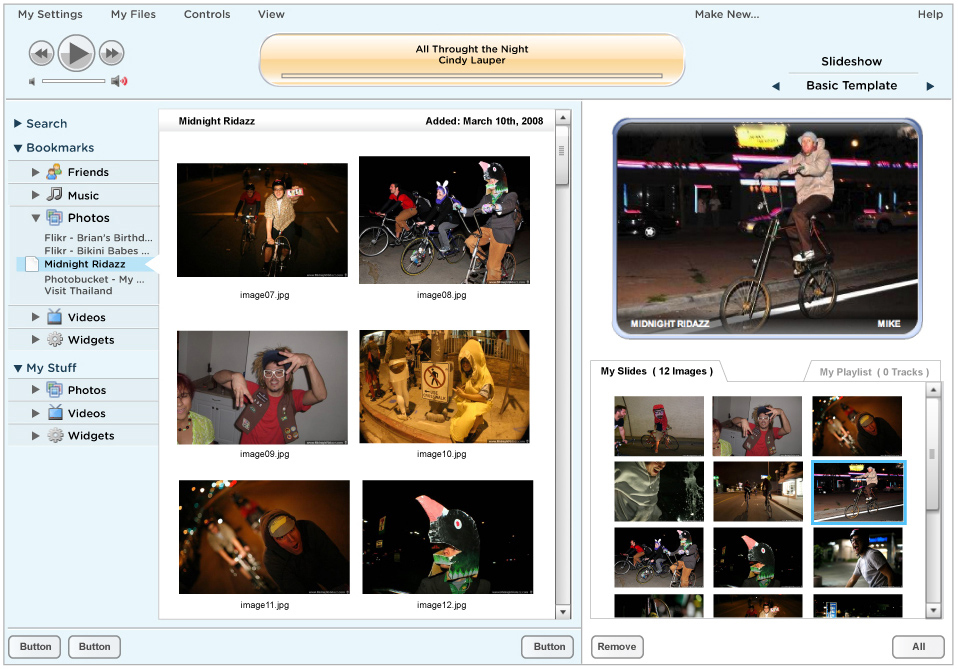Viewport: 958px width, 669px height.
Task: Expand the Search section
Action: pyautogui.click(x=18, y=124)
